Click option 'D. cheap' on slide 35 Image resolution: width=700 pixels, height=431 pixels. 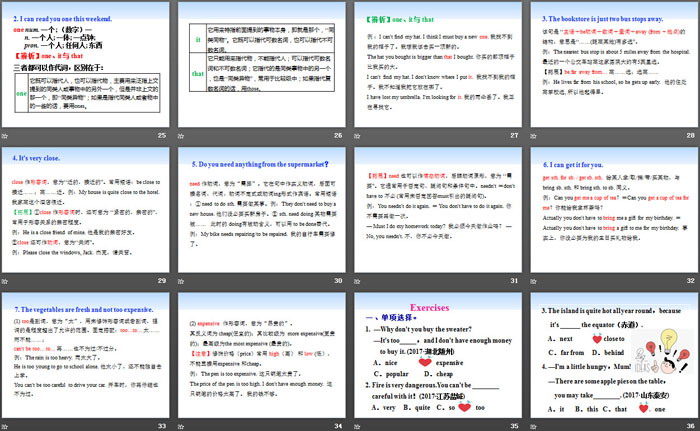tap(438, 374)
